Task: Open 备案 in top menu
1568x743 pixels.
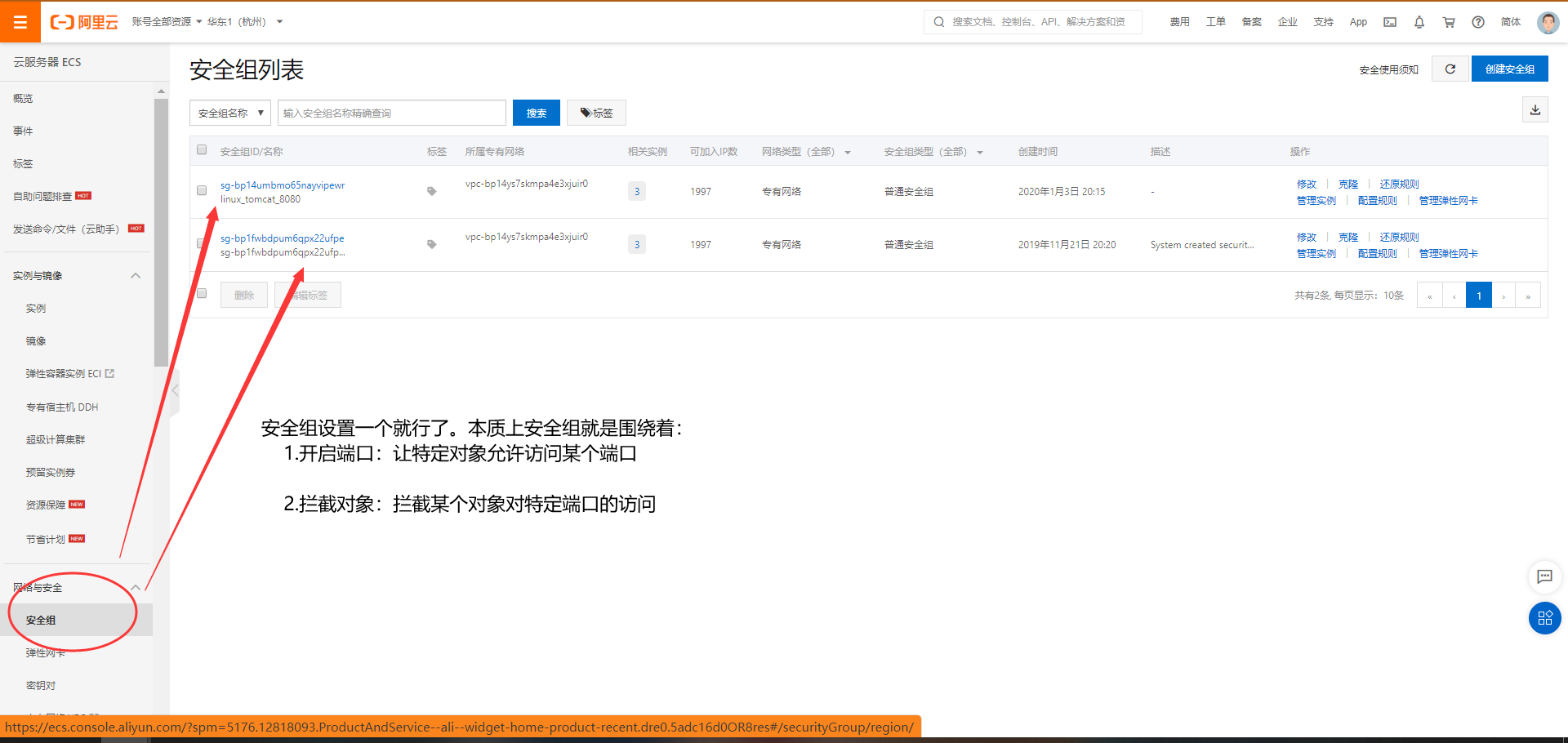Action: click(x=1251, y=22)
